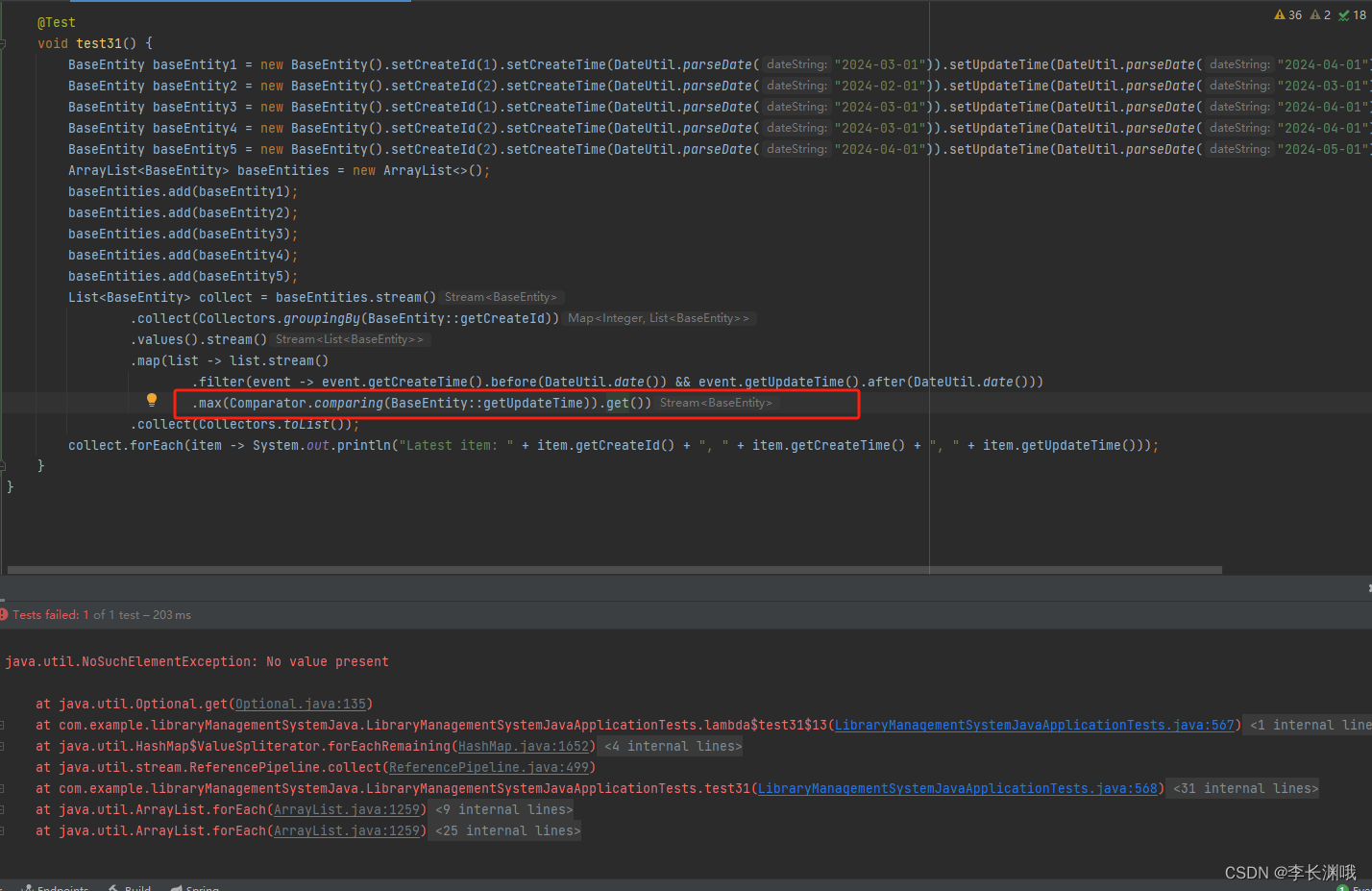Click the 'ReferencePipeline.collect' stack trace line
The image size is (1372, 891).
tap(315, 767)
